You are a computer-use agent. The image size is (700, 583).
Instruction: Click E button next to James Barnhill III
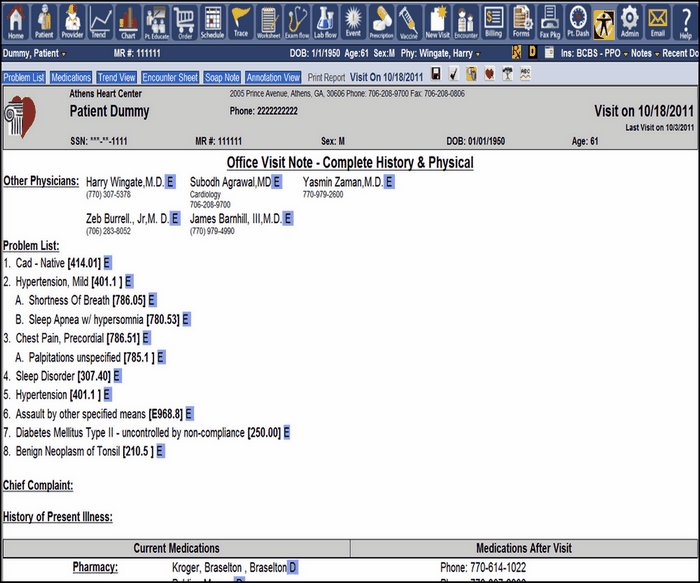[288, 218]
